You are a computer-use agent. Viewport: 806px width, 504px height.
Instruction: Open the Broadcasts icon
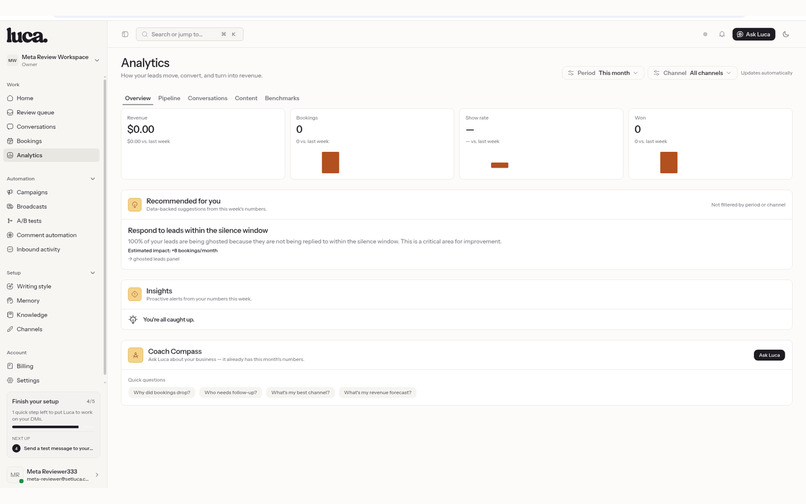[x=10, y=207]
